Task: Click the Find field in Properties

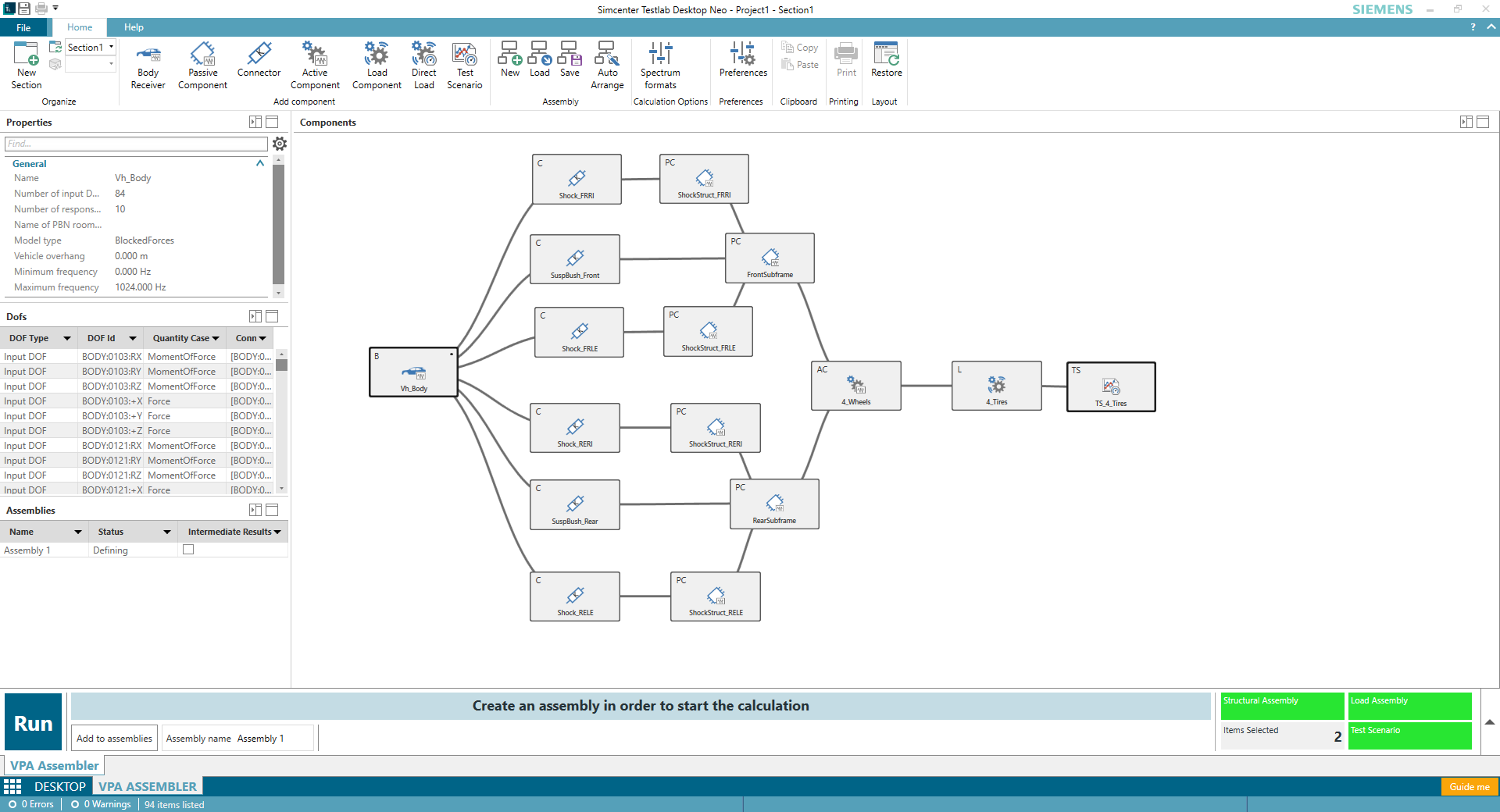Action: click(136, 144)
